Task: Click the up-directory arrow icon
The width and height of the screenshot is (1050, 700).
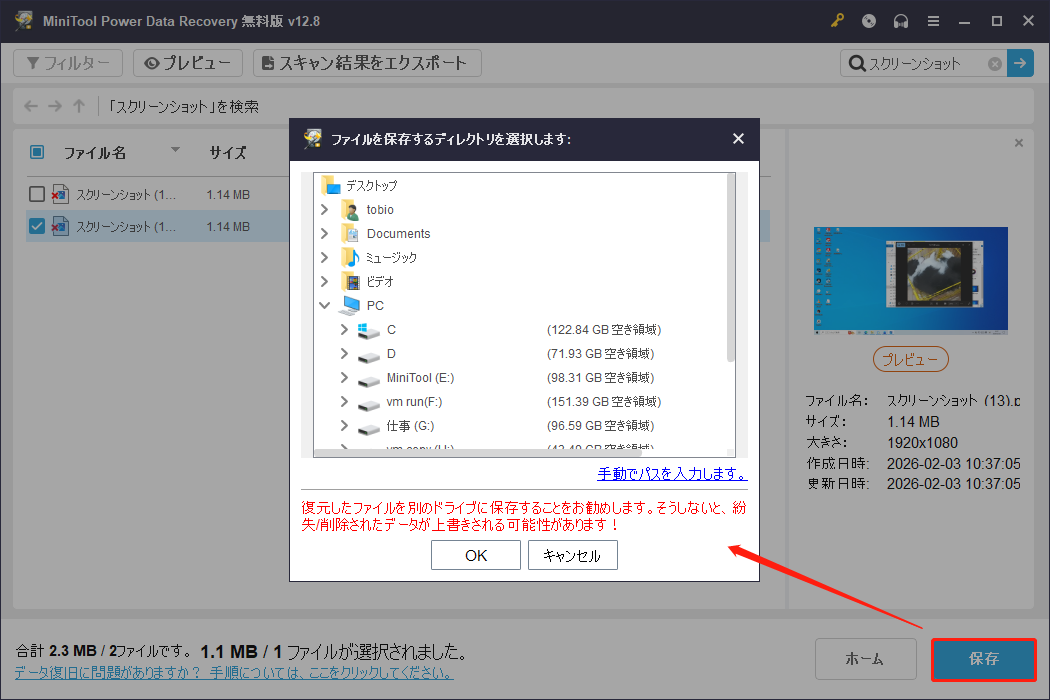Action: point(79,106)
